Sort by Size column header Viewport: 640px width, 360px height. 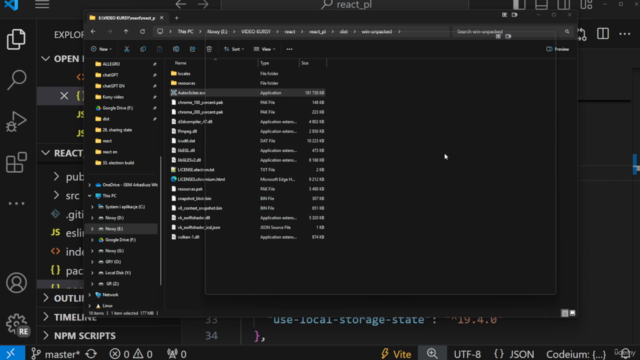(x=305, y=63)
